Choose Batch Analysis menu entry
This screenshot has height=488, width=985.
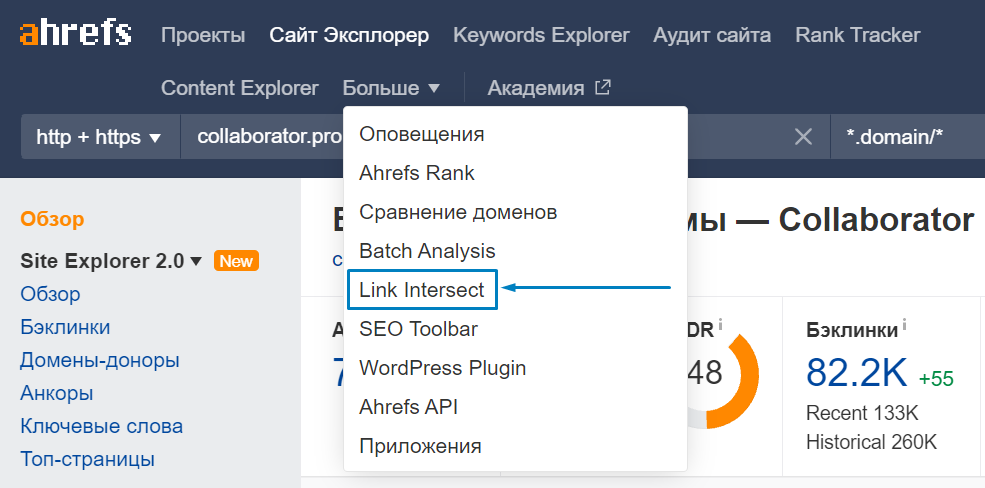click(427, 251)
